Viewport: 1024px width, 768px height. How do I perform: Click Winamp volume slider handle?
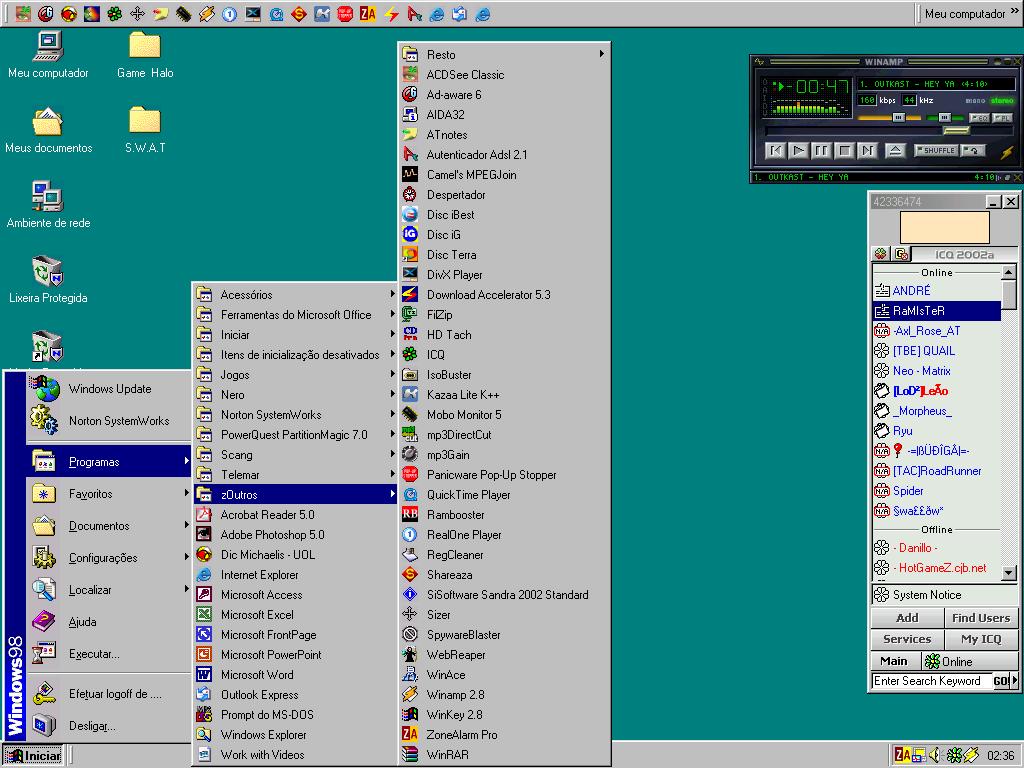899,118
